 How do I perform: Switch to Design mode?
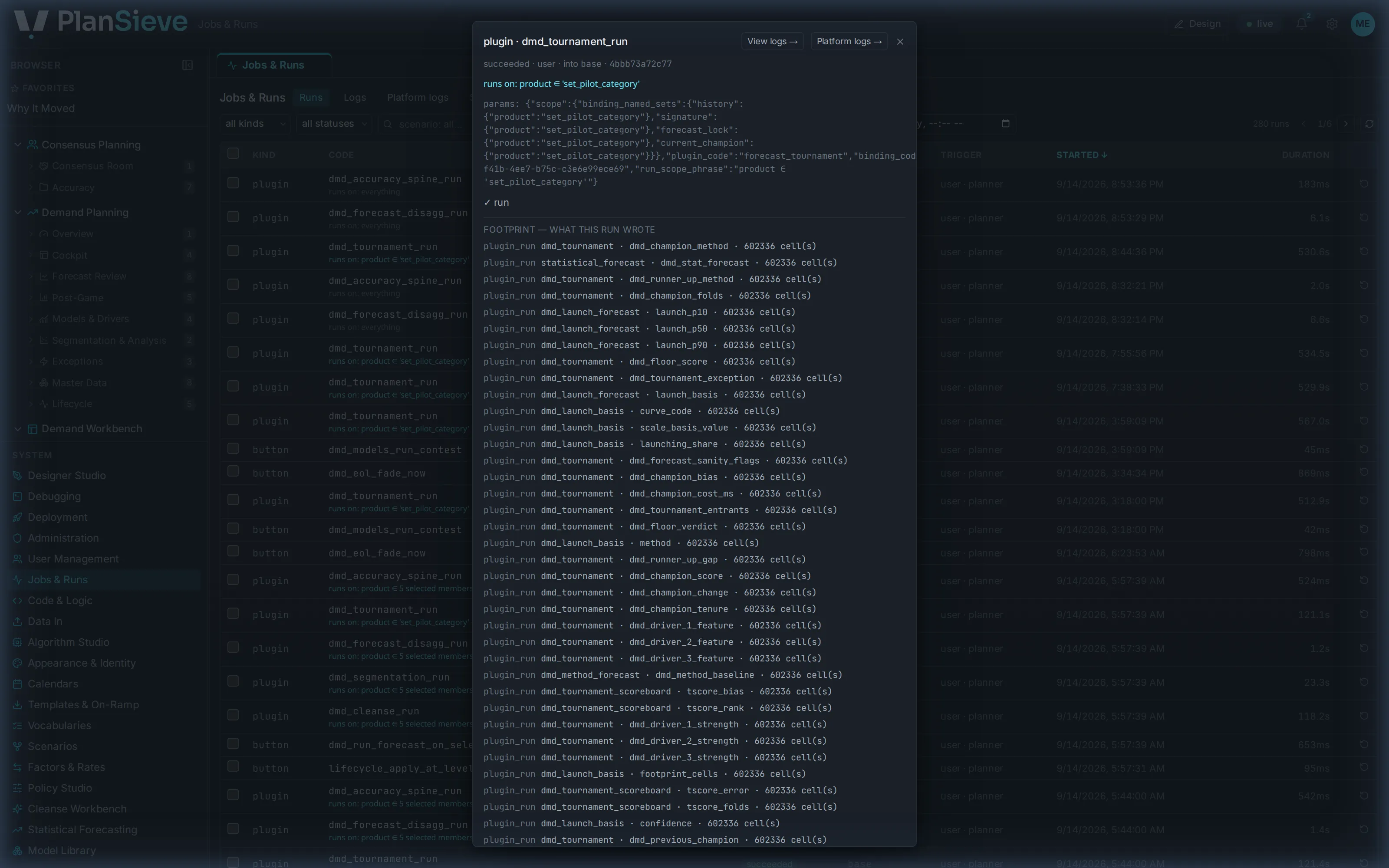coord(1197,23)
